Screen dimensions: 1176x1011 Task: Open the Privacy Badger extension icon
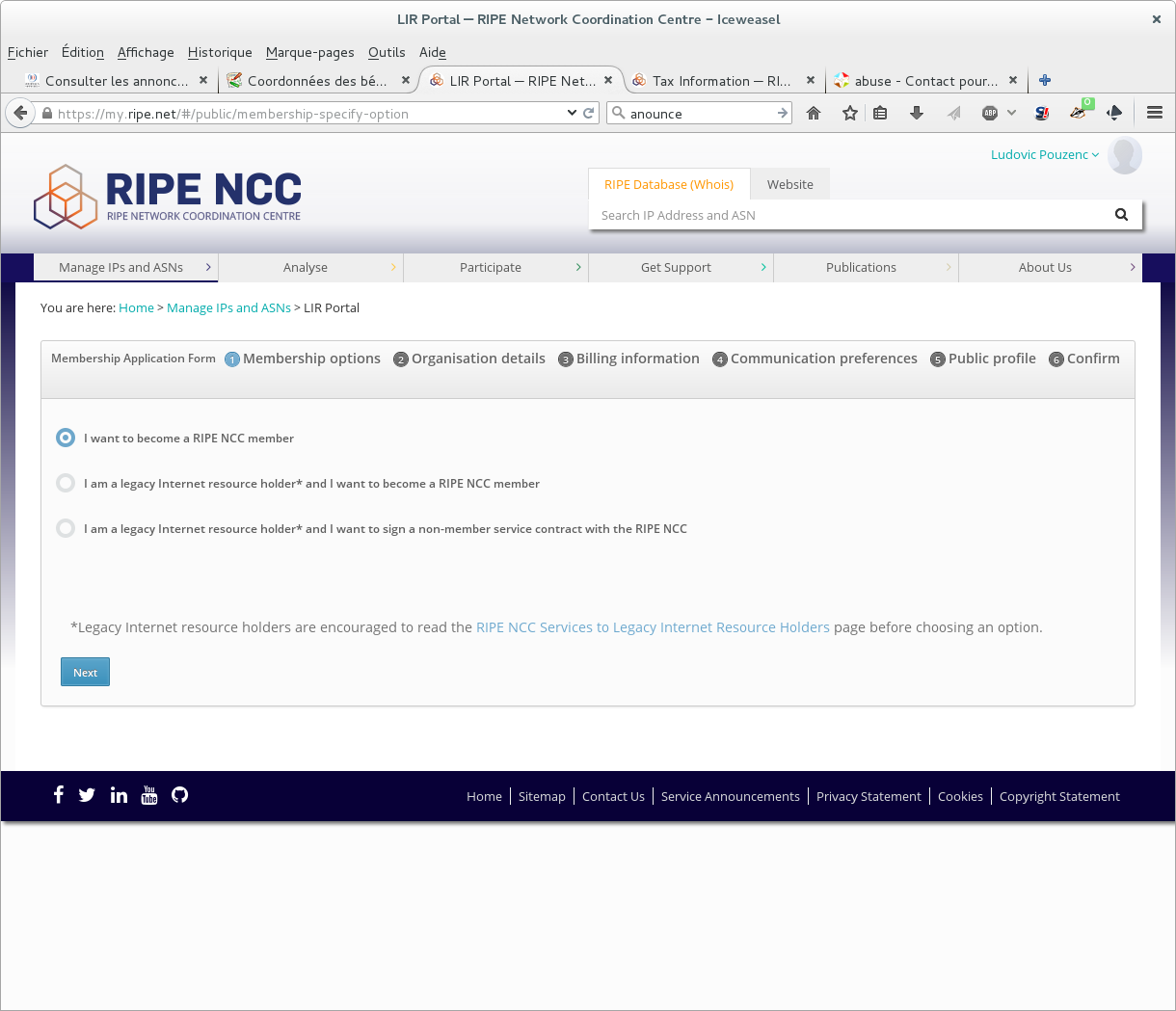tap(1079, 112)
